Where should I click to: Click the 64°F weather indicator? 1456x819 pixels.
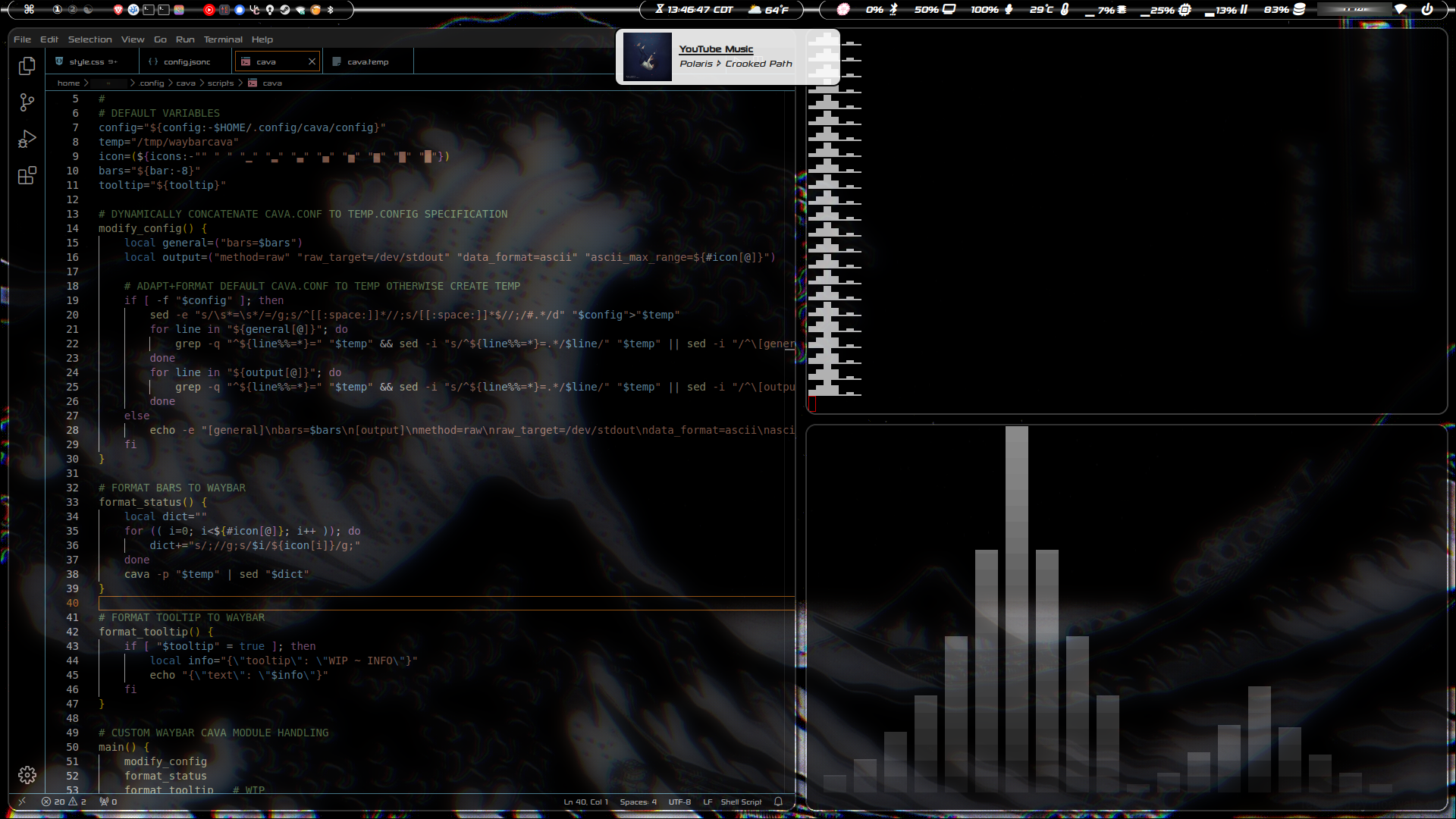[x=769, y=10]
